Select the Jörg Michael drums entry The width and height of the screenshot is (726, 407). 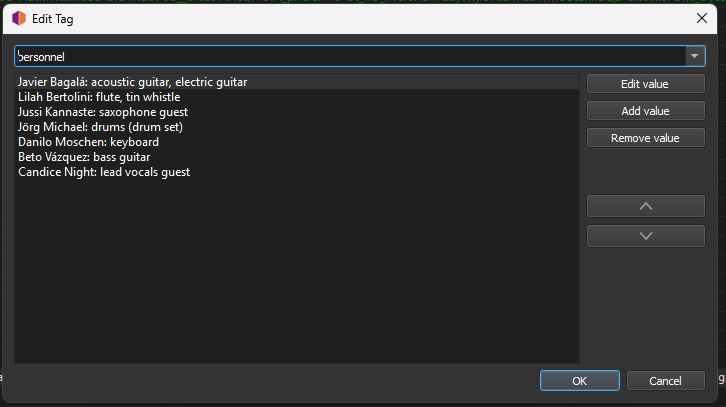click(100, 127)
